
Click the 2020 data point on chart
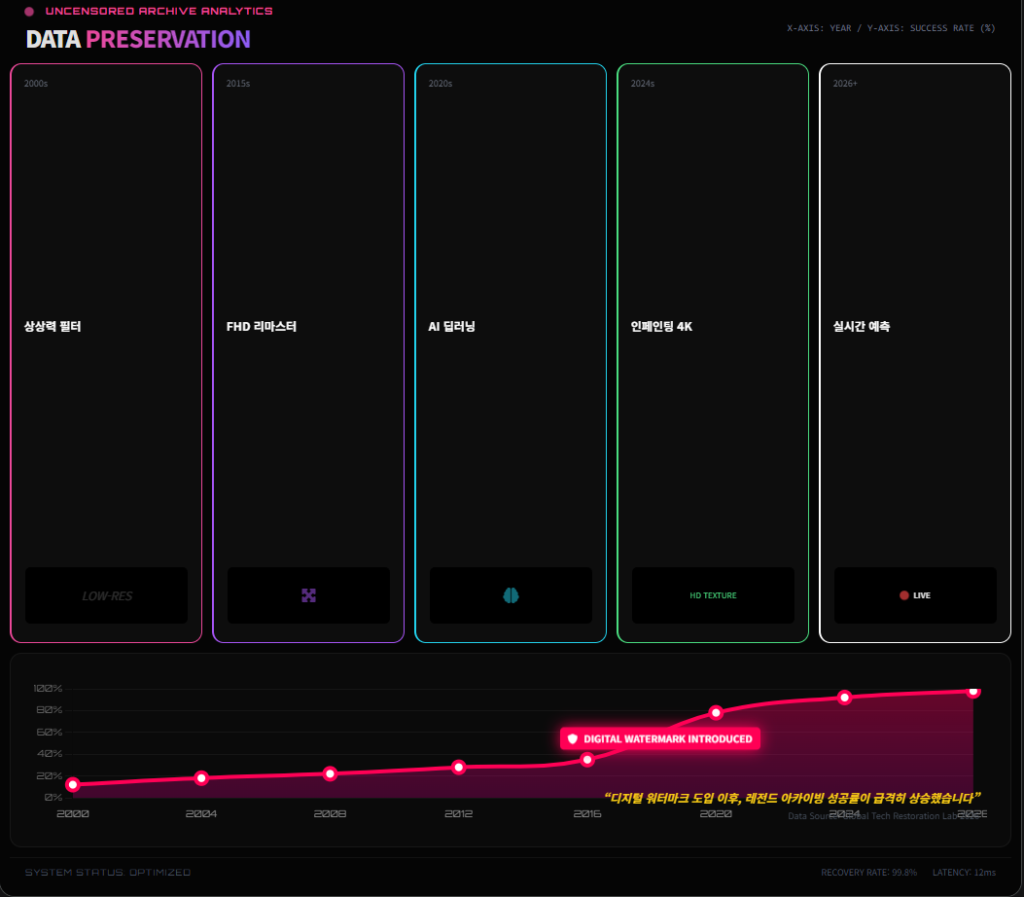click(x=716, y=713)
